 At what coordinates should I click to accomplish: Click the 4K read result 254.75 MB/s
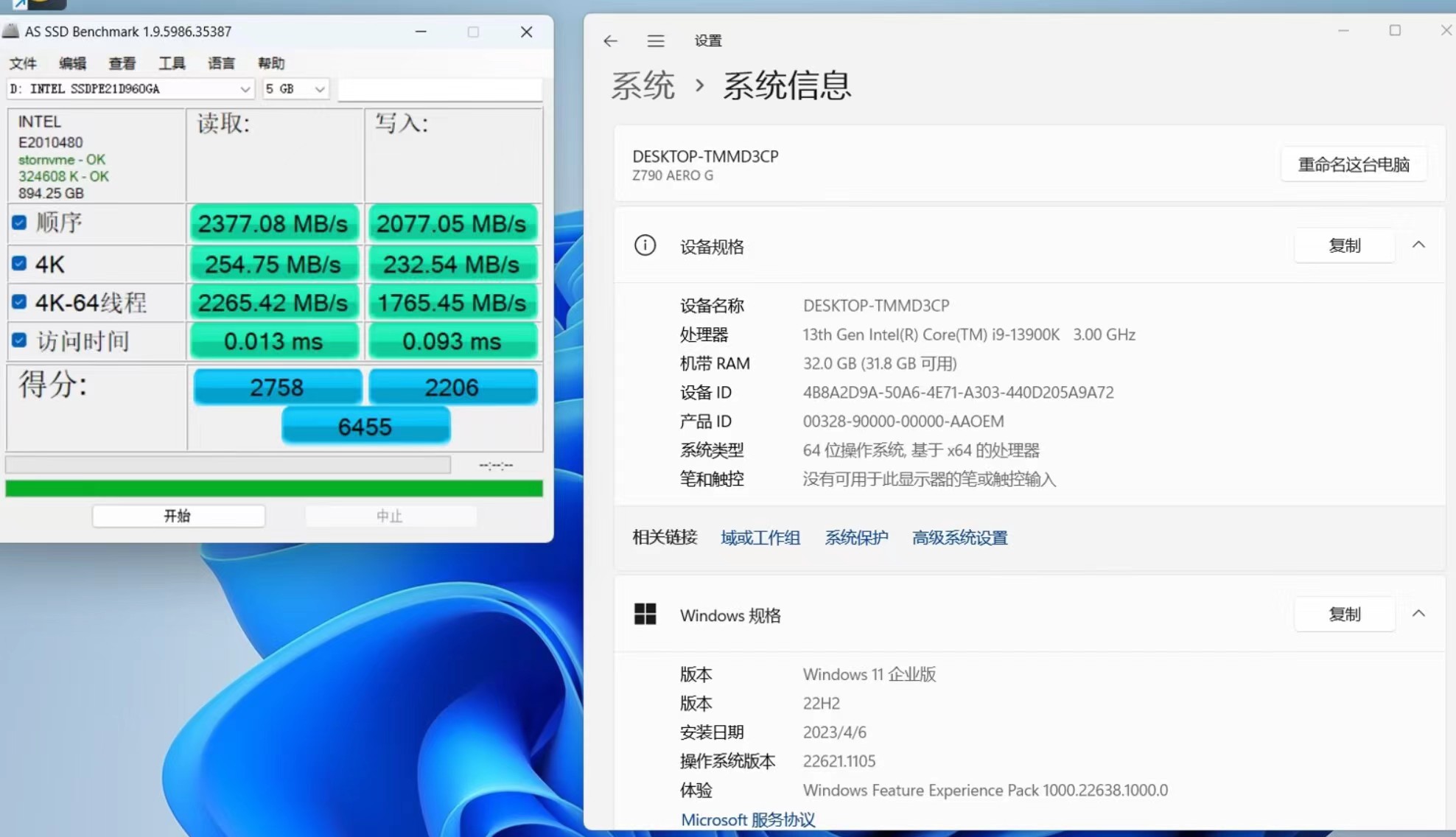(x=273, y=264)
